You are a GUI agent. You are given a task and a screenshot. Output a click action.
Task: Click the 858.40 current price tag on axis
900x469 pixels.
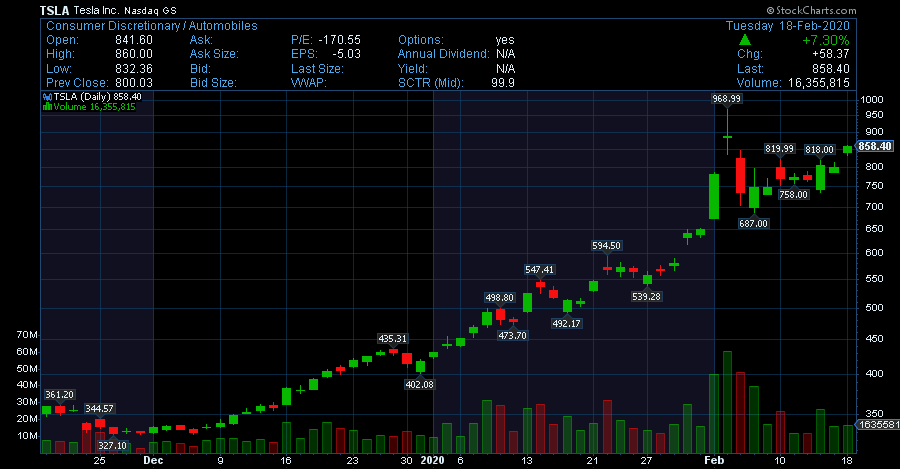click(875, 146)
